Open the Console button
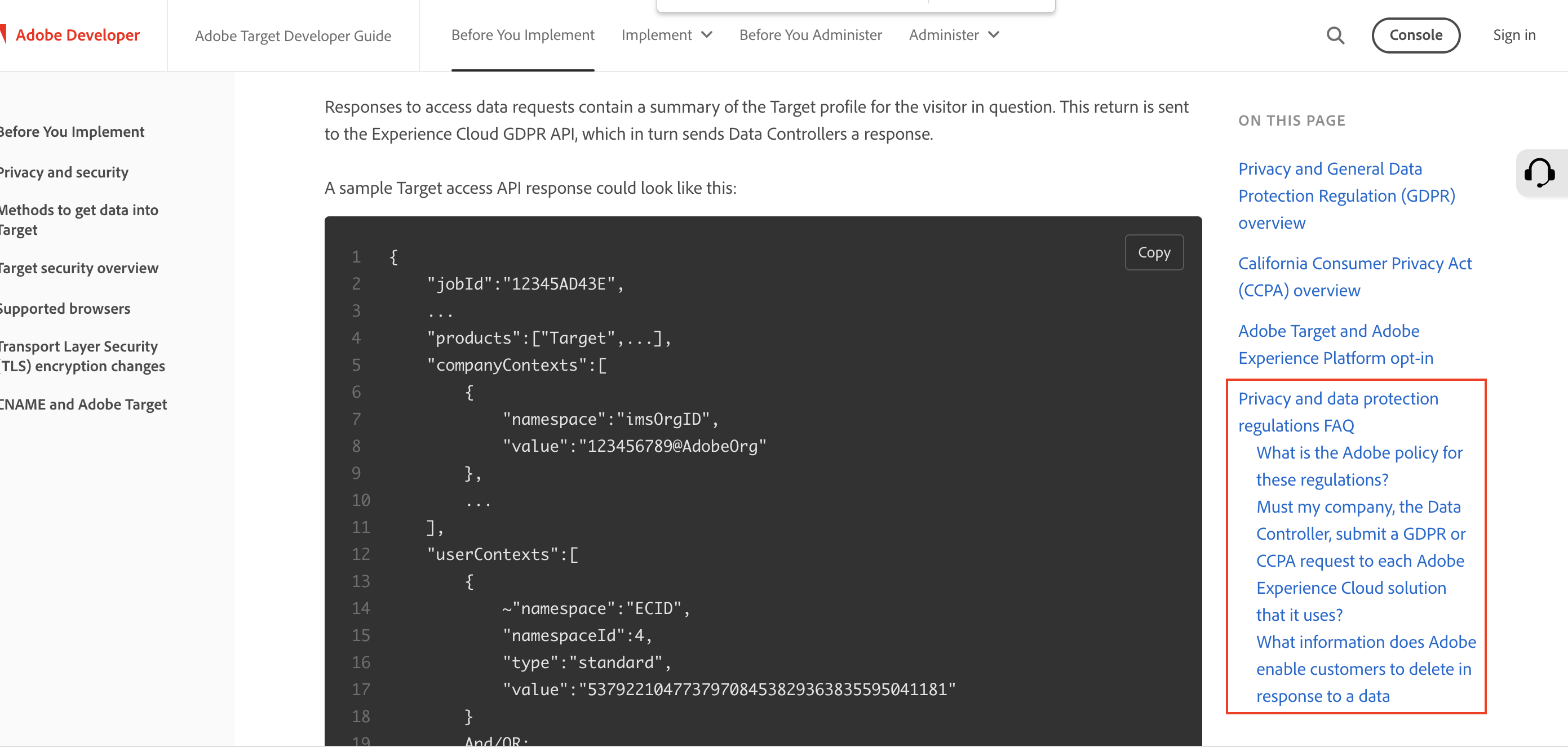The height and width of the screenshot is (747, 1568). tap(1415, 35)
